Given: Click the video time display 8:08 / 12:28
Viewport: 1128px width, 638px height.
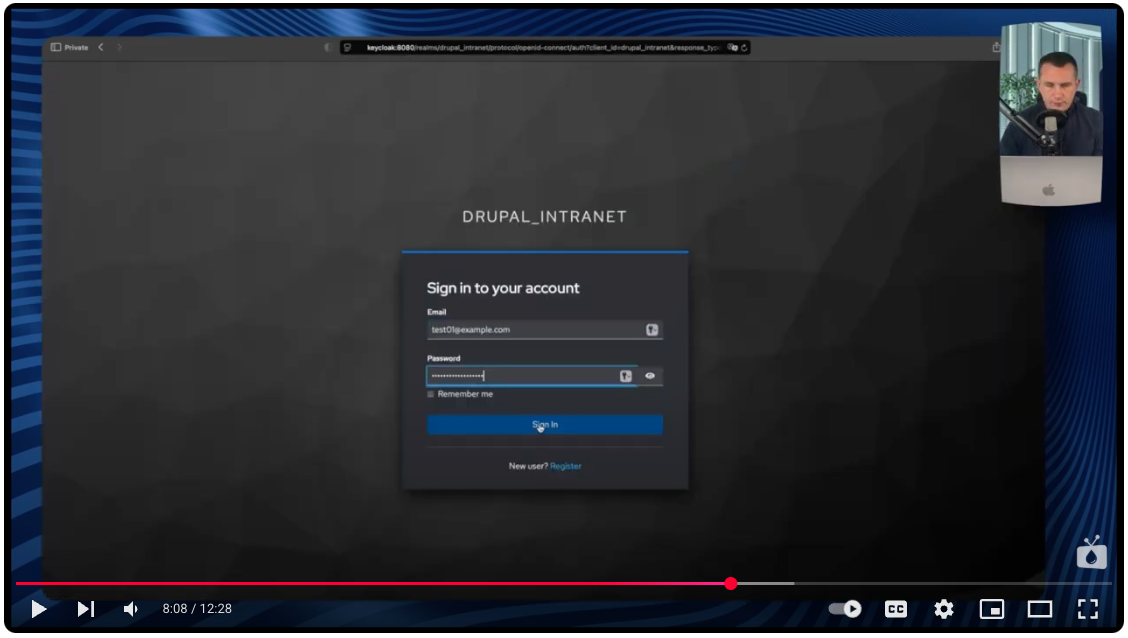Looking at the screenshot, I should pyautogui.click(x=197, y=609).
